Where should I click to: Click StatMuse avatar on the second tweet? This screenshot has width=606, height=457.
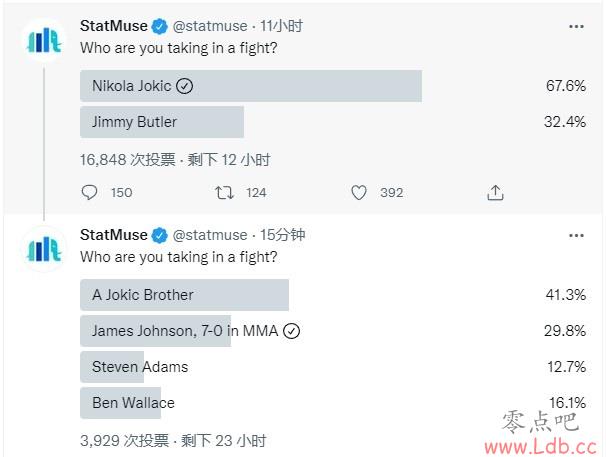[x=44, y=249]
